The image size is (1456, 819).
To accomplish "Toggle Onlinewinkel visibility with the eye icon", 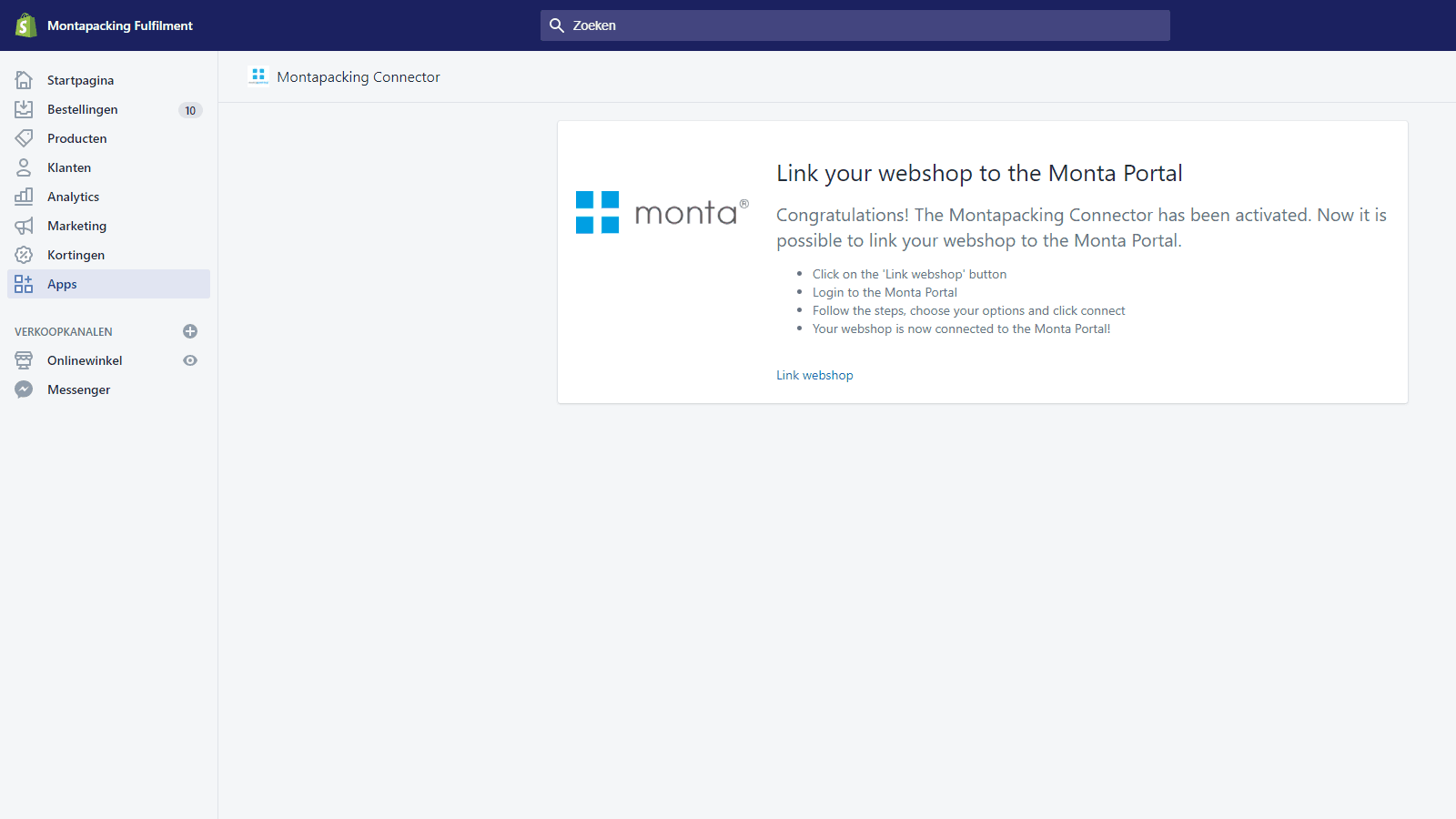I will click(190, 360).
